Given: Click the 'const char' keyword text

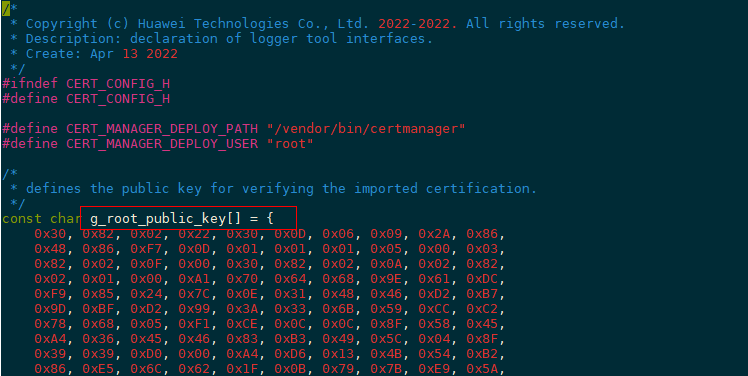Looking at the screenshot, I should [x=42, y=219].
